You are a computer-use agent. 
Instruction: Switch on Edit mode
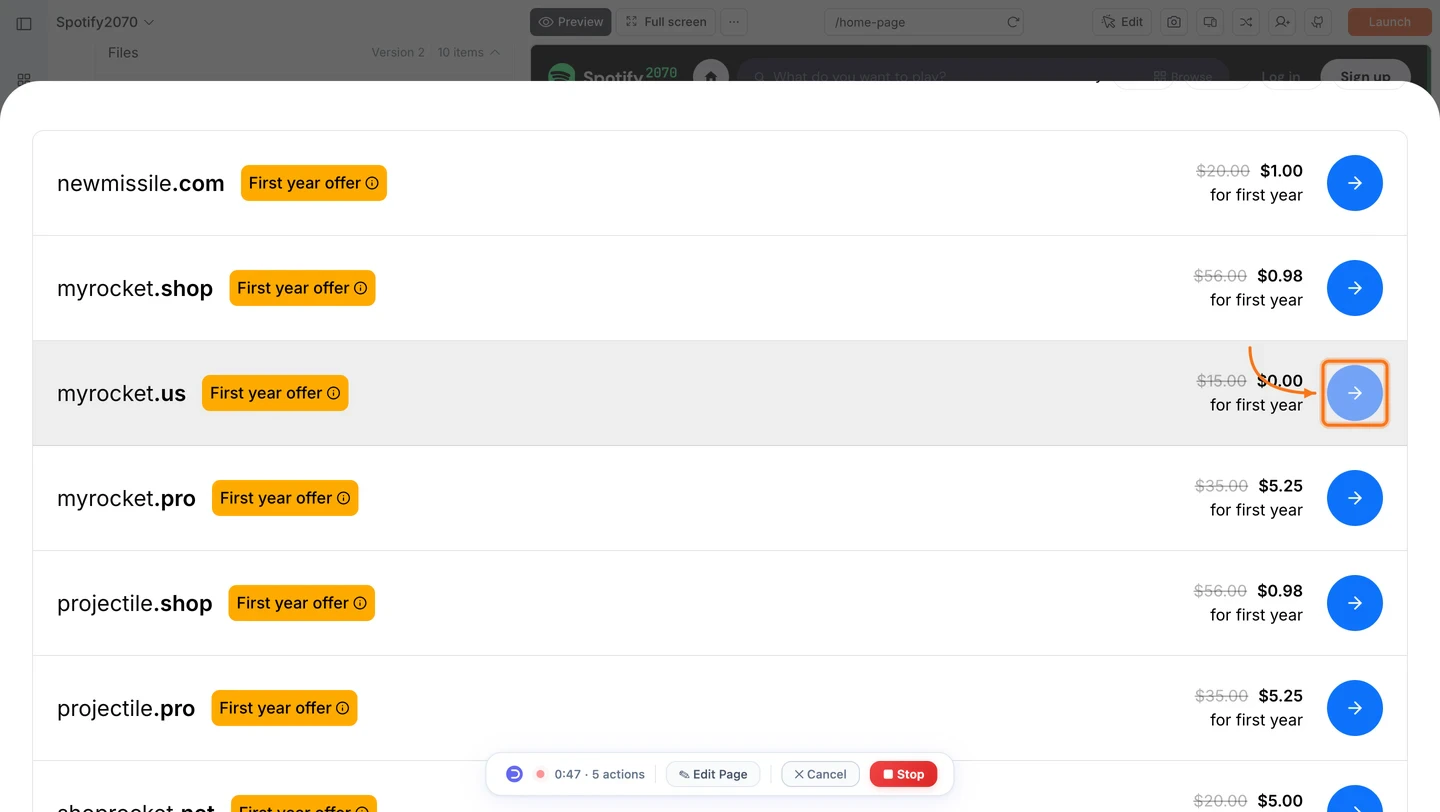1122,21
